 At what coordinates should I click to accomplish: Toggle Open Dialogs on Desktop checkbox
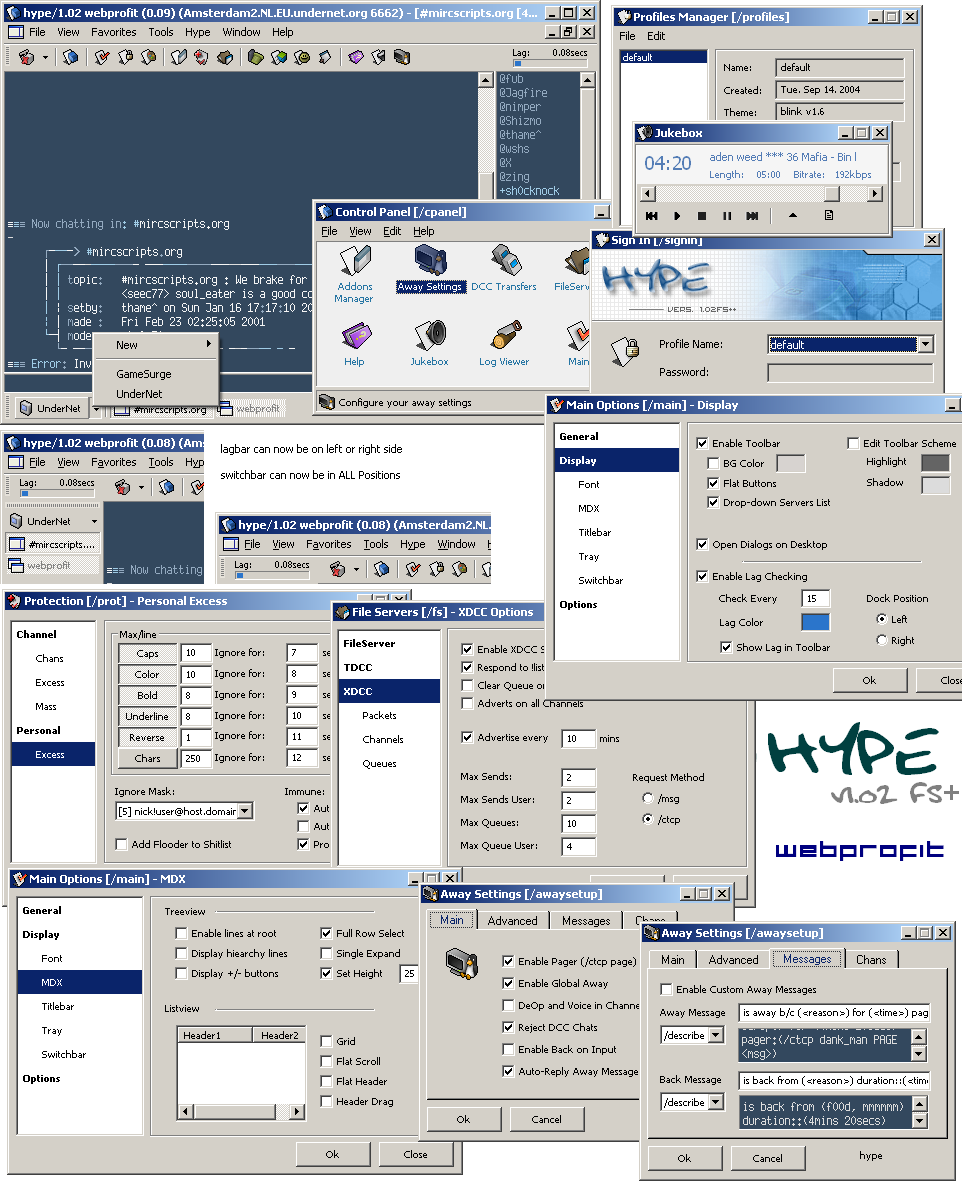click(702, 544)
